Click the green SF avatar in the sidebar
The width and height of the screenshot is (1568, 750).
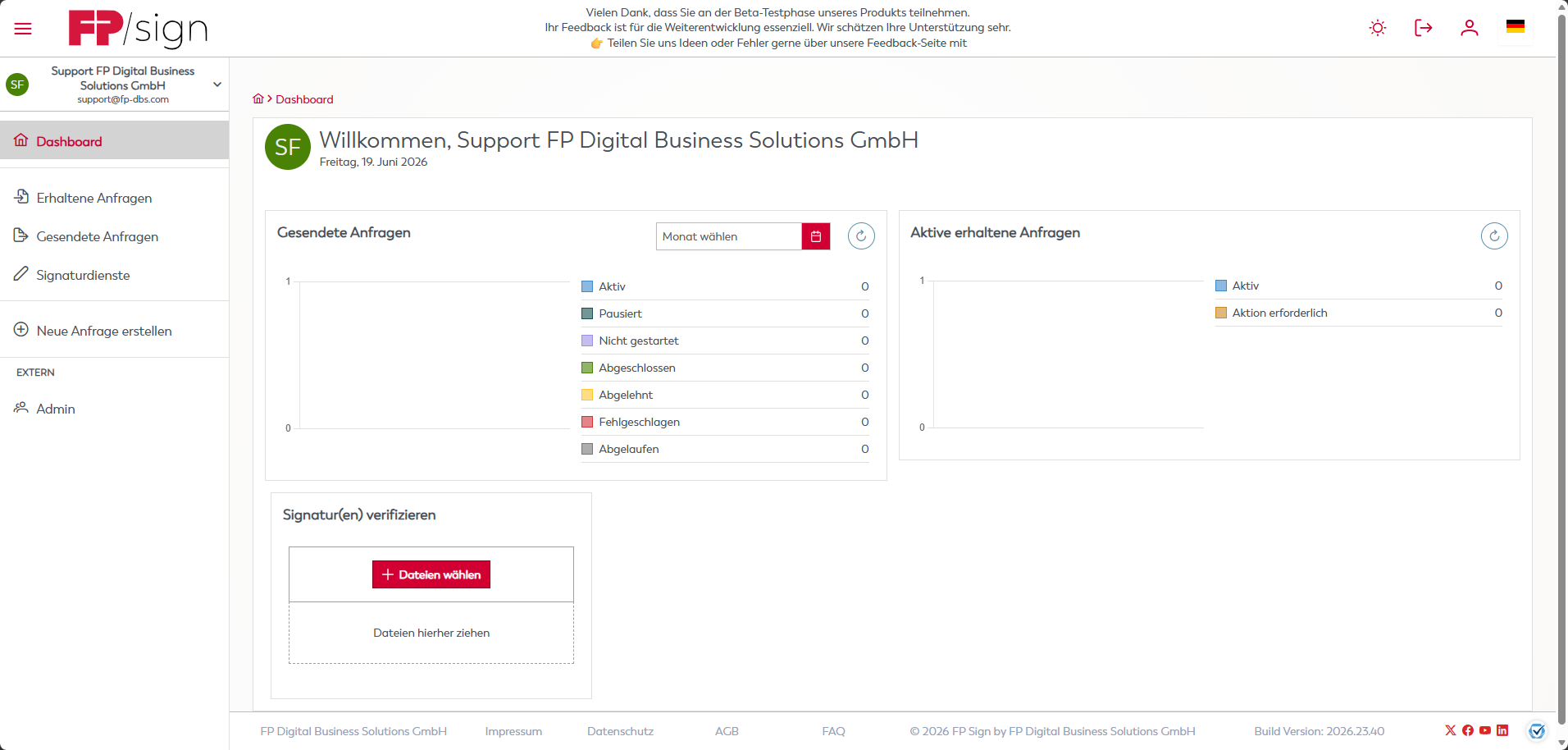[x=17, y=85]
